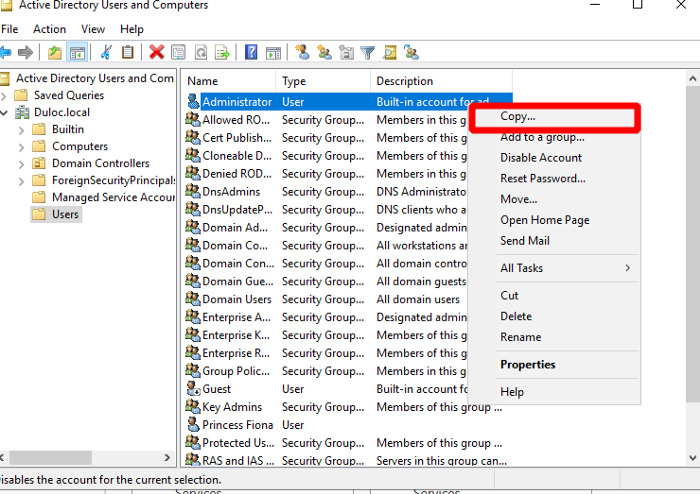
Task: Click the Refresh toolbar icon
Action: [x=201, y=53]
